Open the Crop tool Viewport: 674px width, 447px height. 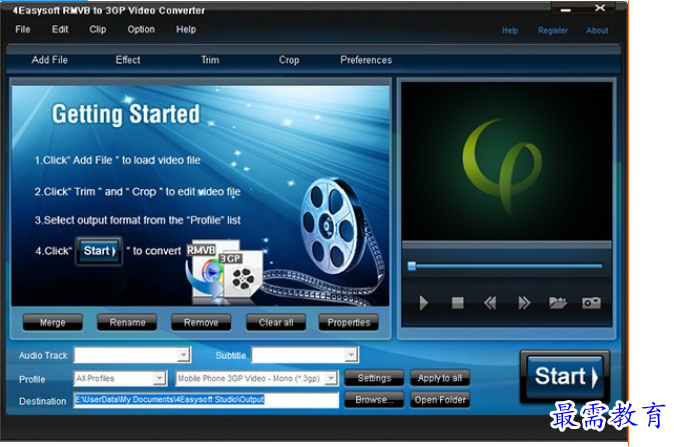289,60
